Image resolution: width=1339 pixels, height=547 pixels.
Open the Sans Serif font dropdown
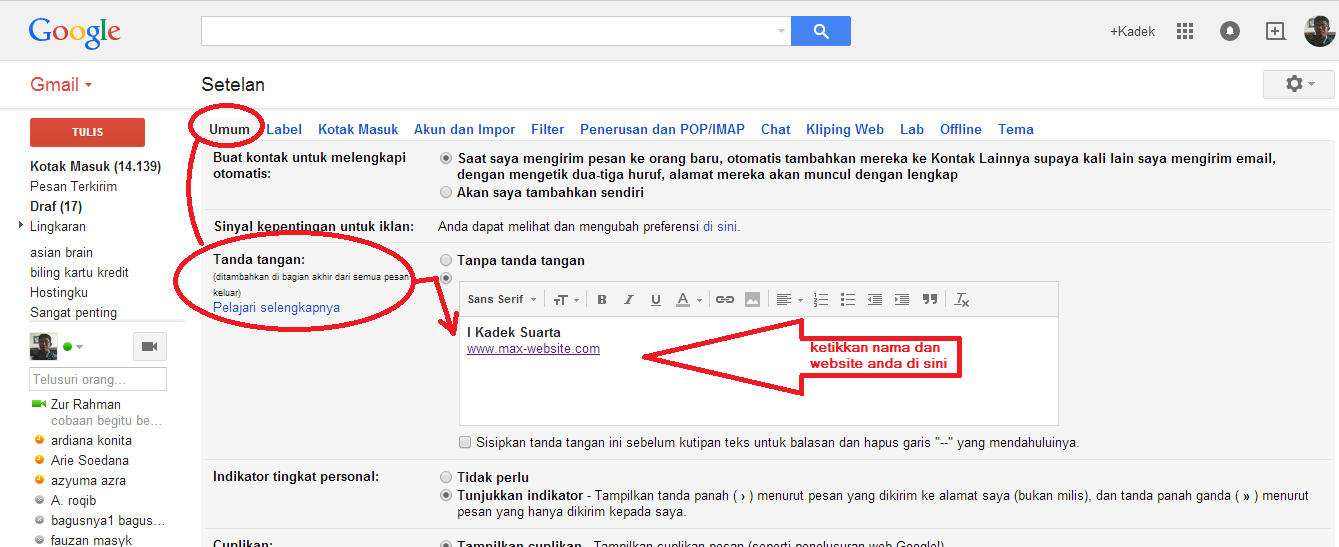(501, 299)
